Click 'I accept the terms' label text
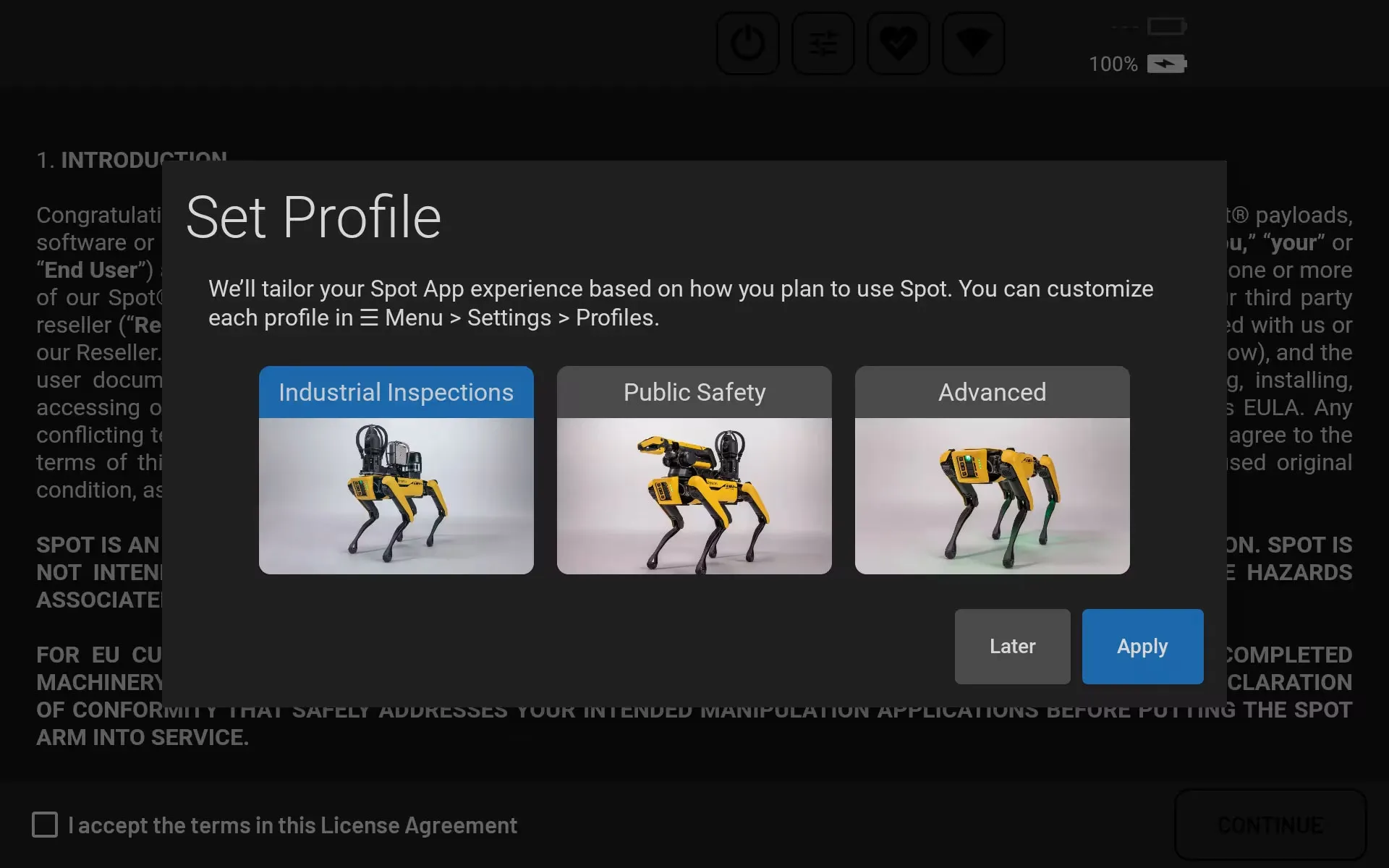The height and width of the screenshot is (868, 1389). tap(292, 825)
